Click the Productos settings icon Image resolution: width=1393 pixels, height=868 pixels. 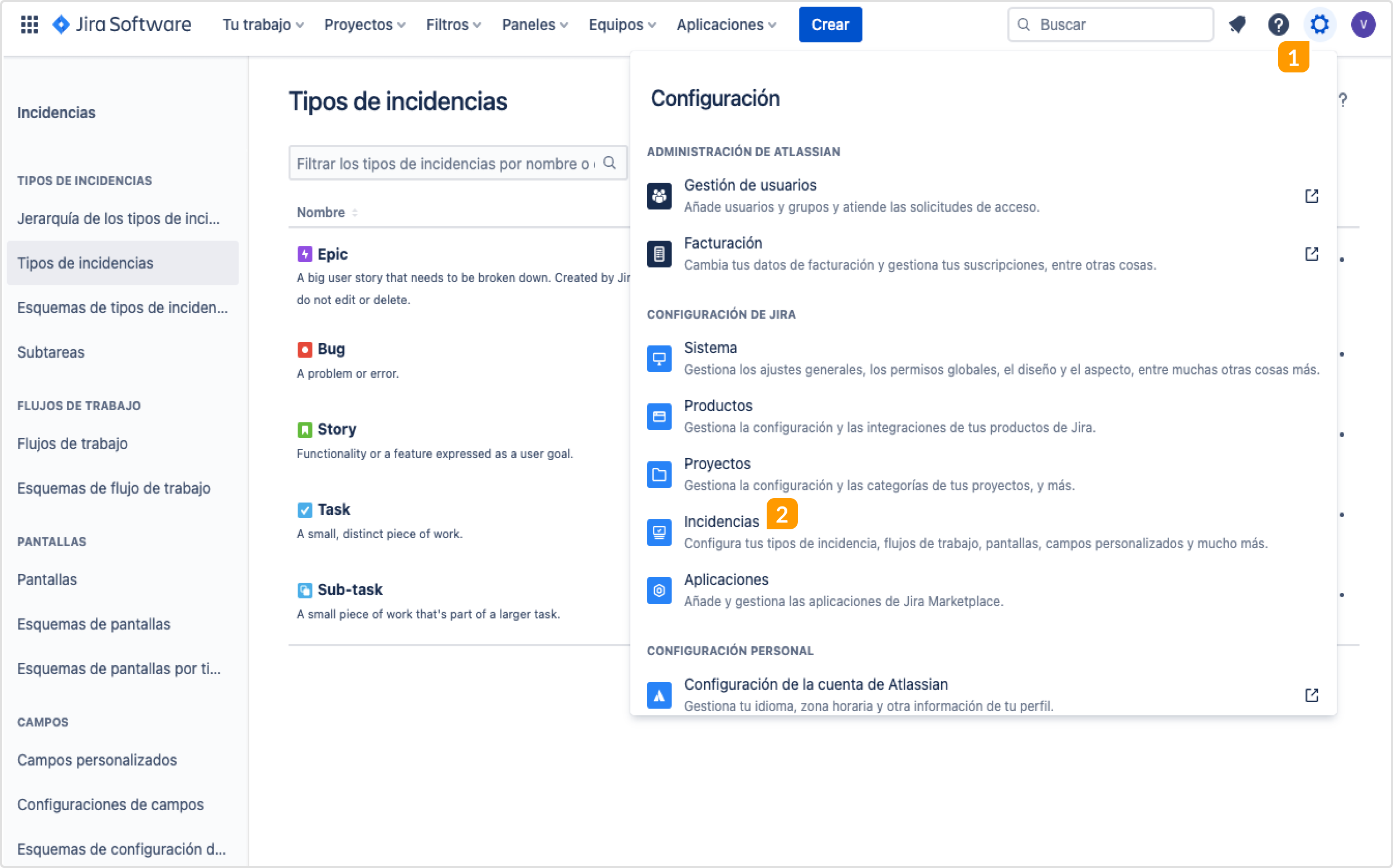coord(659,417)
